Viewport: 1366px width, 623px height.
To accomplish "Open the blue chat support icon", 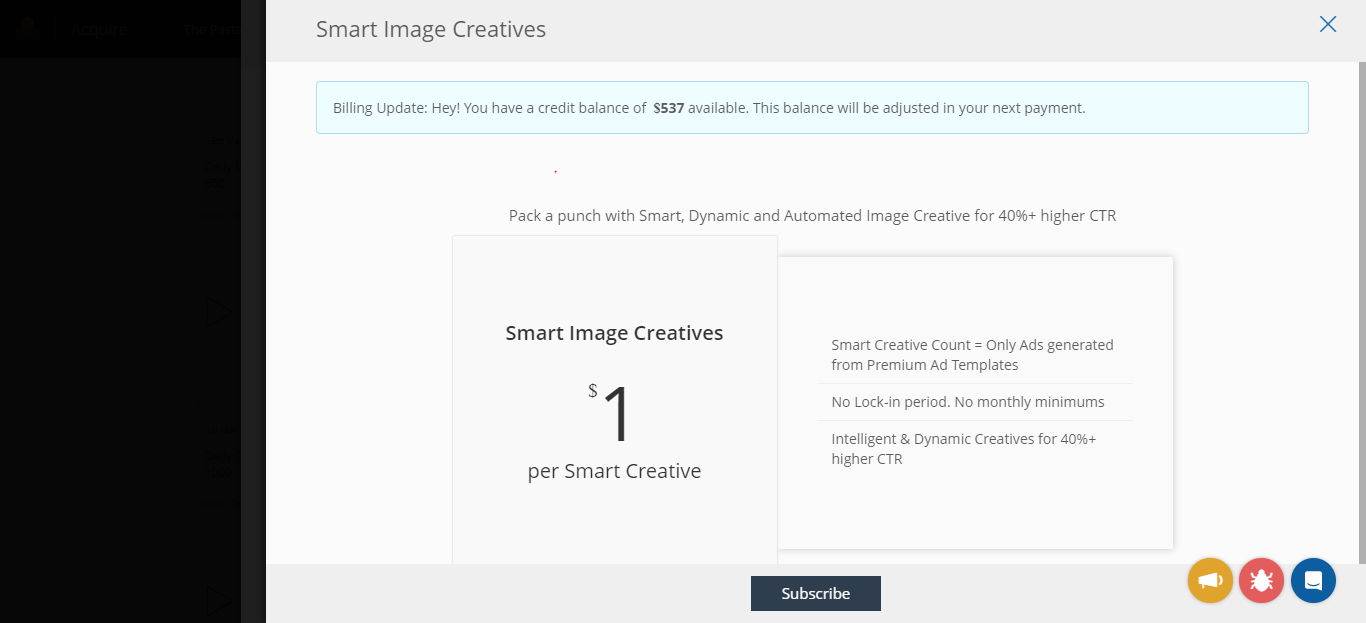I will pyautogui.click(x=1313, y=580).
